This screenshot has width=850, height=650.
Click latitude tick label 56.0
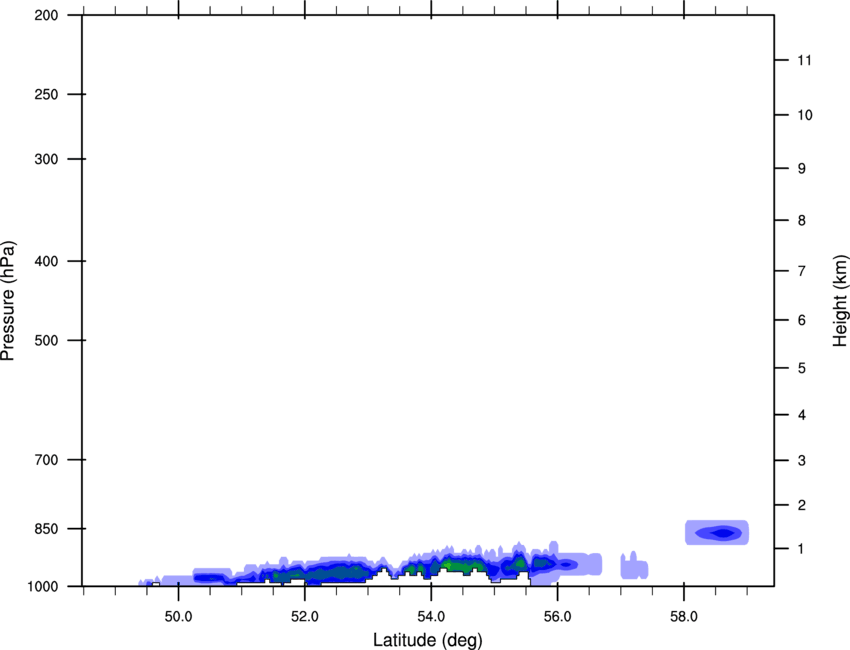557,617
